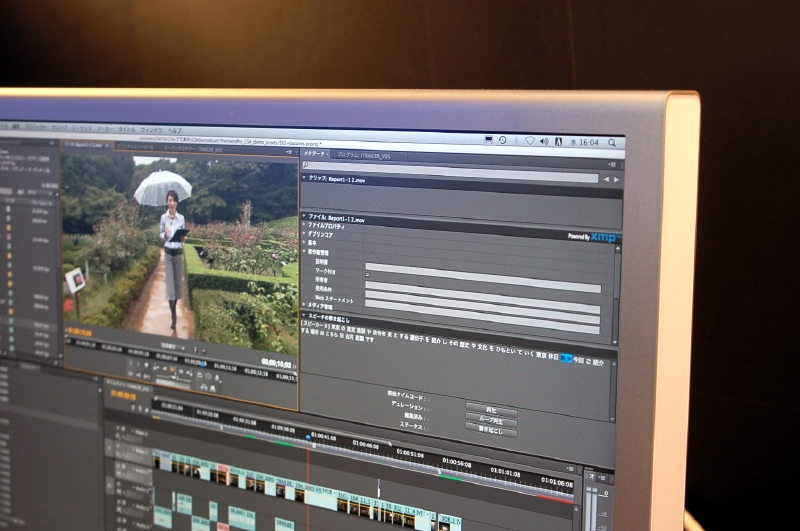Click the ループ再生 button
The height and width of the screenshot is (531, 800).
[492, 420]
